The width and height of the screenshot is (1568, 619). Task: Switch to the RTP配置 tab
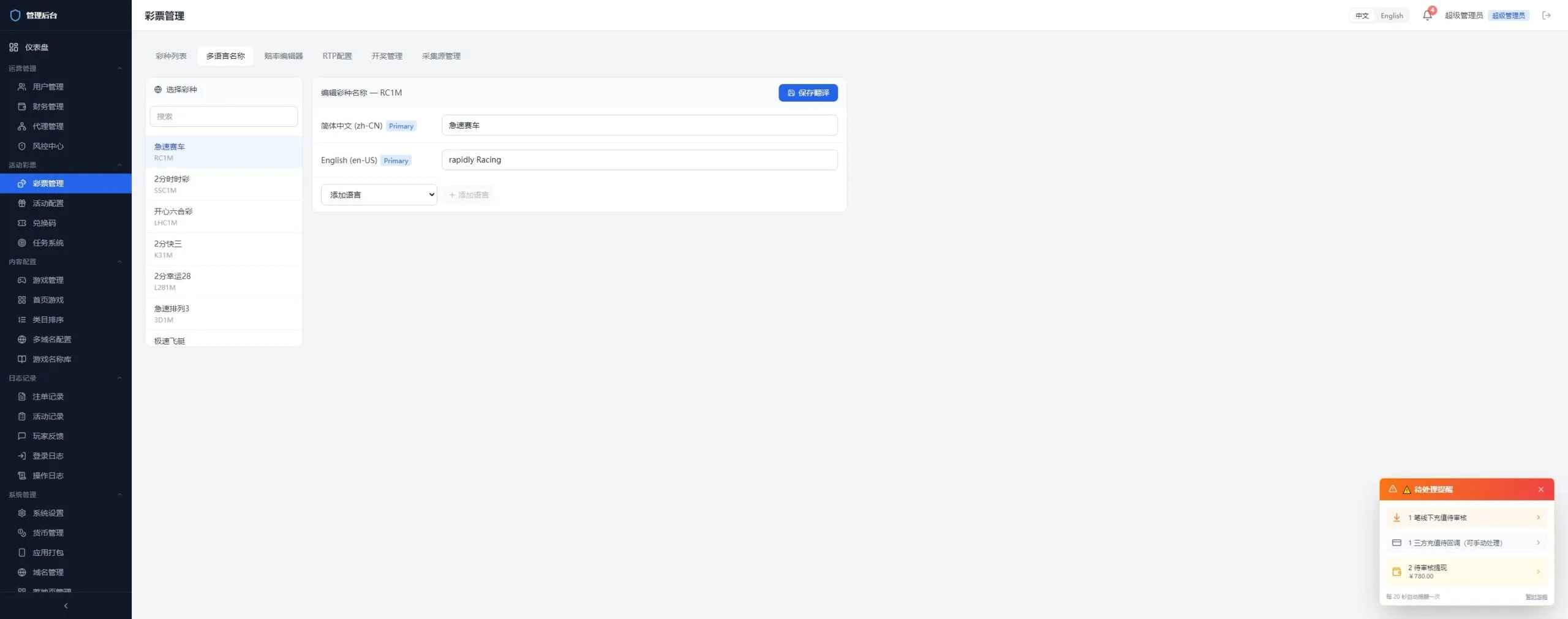pyautogui.click(x=337, y=56)
